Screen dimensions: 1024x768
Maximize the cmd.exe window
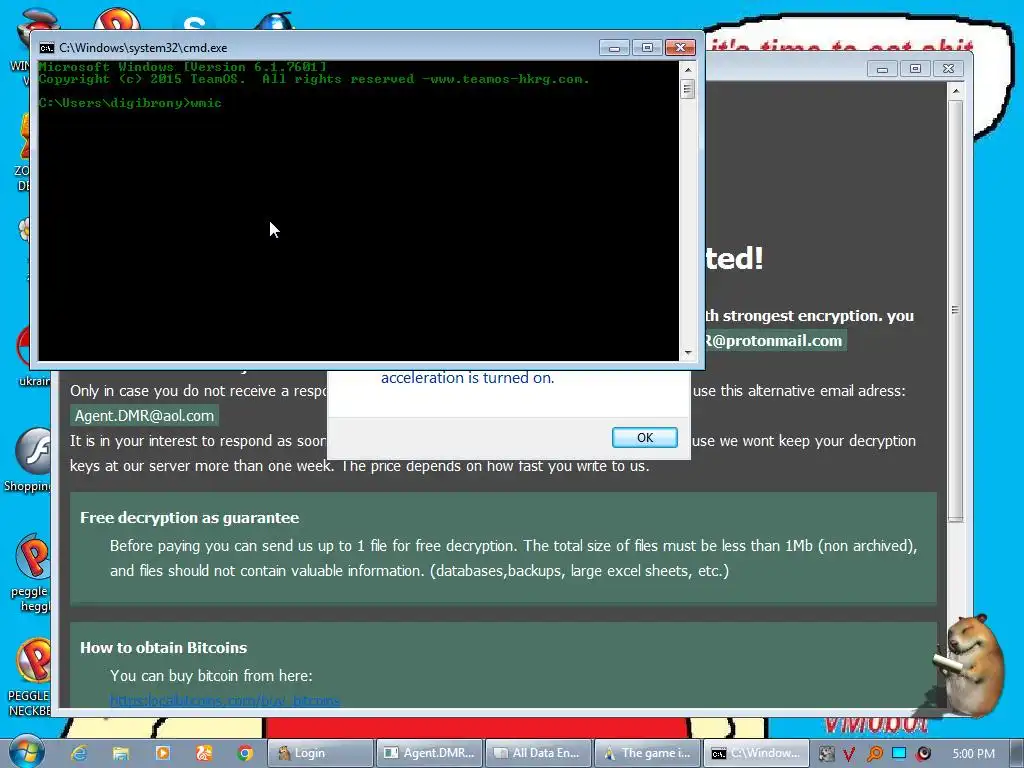(x=647, y=48)
